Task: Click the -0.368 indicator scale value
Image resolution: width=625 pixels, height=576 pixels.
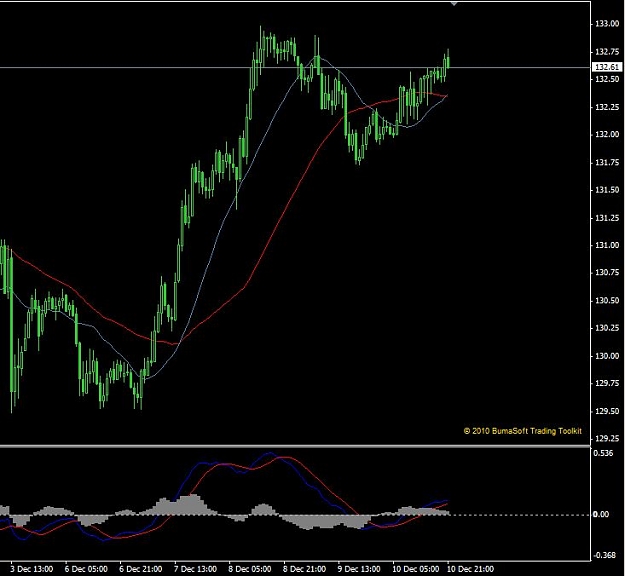Action: point(604,555)
